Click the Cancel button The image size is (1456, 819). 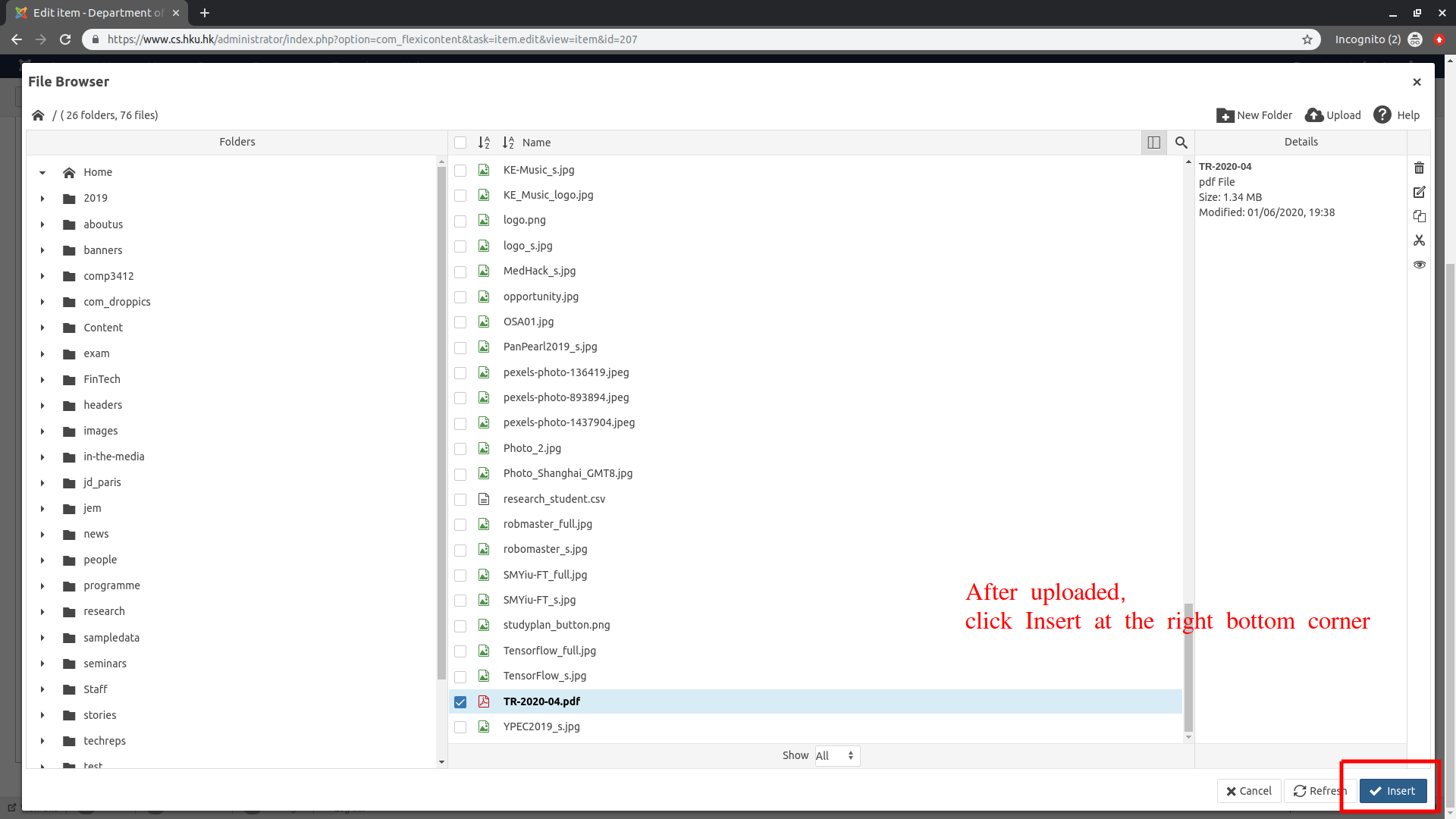click(x=1249, y=791)
